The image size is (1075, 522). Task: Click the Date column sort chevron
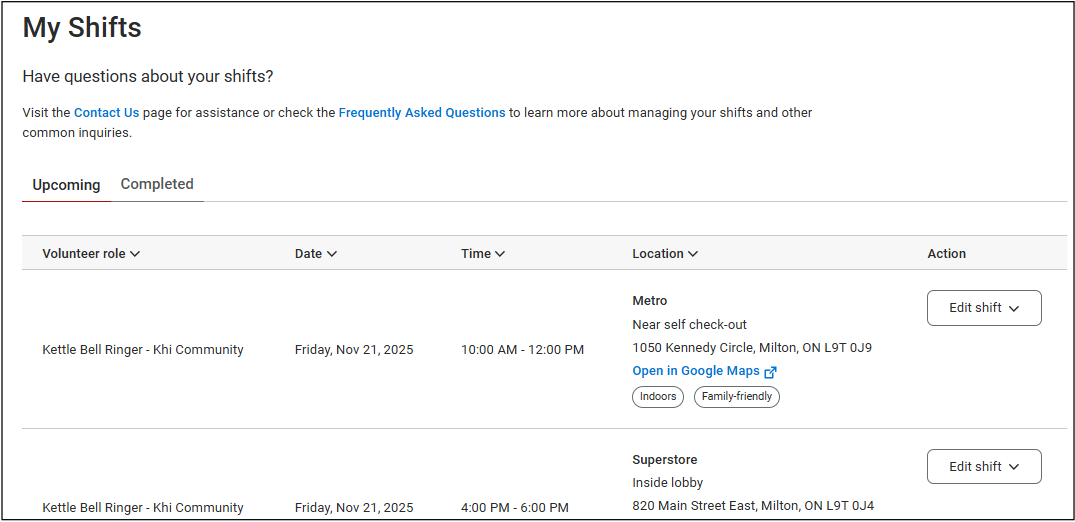(332, 254)
